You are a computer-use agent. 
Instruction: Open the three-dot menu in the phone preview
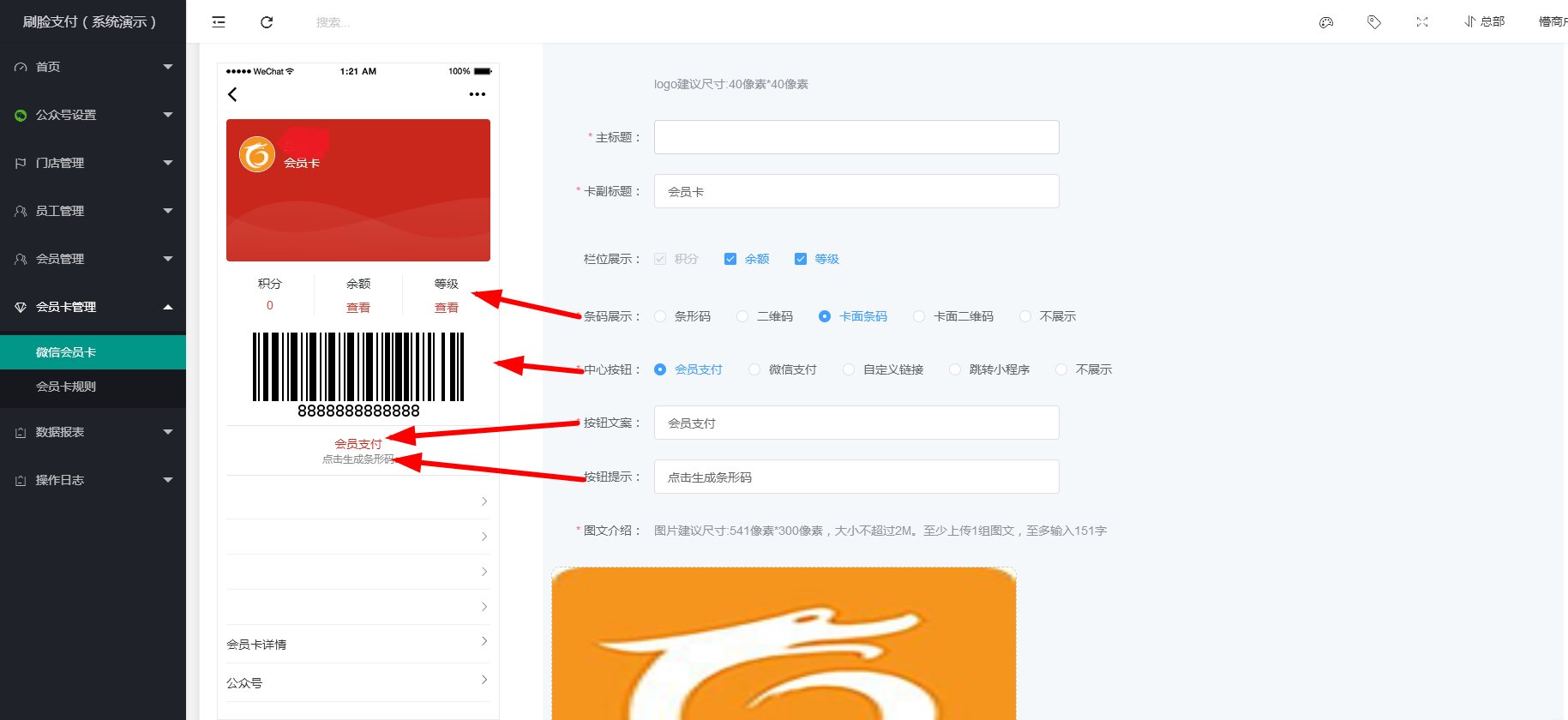(x=478, y=94)
